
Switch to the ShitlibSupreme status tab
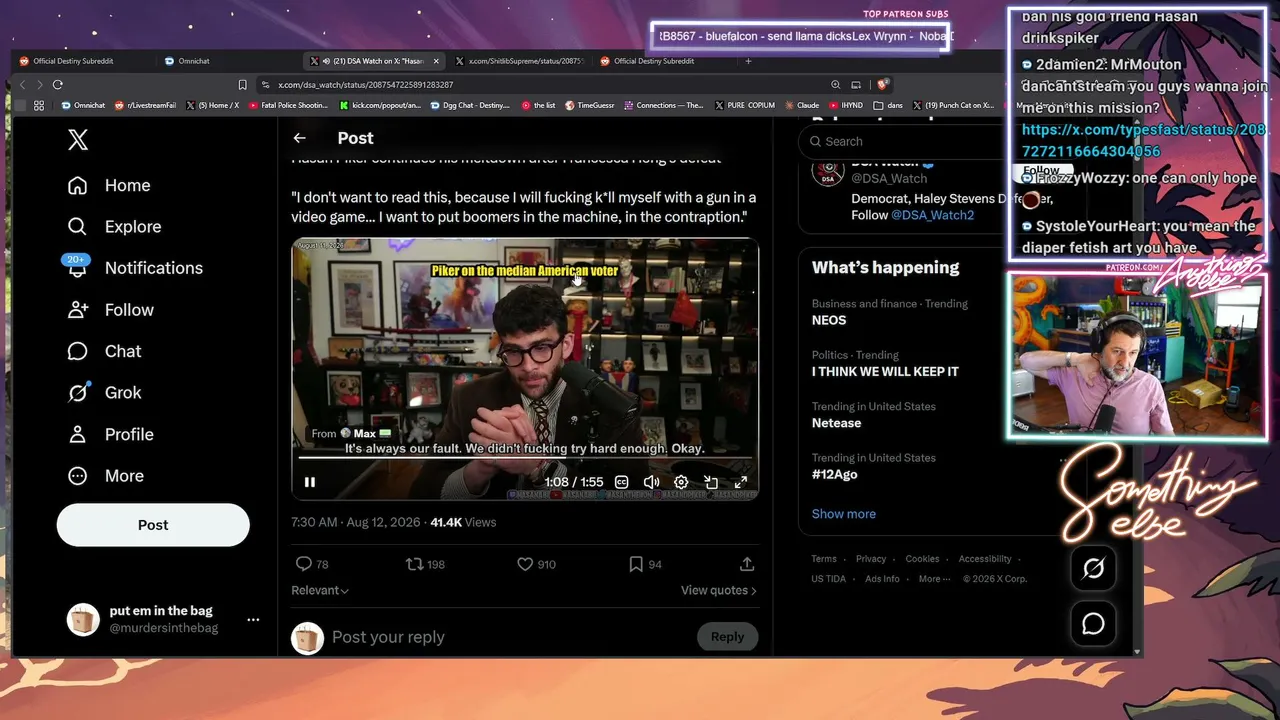pos(525,61)
